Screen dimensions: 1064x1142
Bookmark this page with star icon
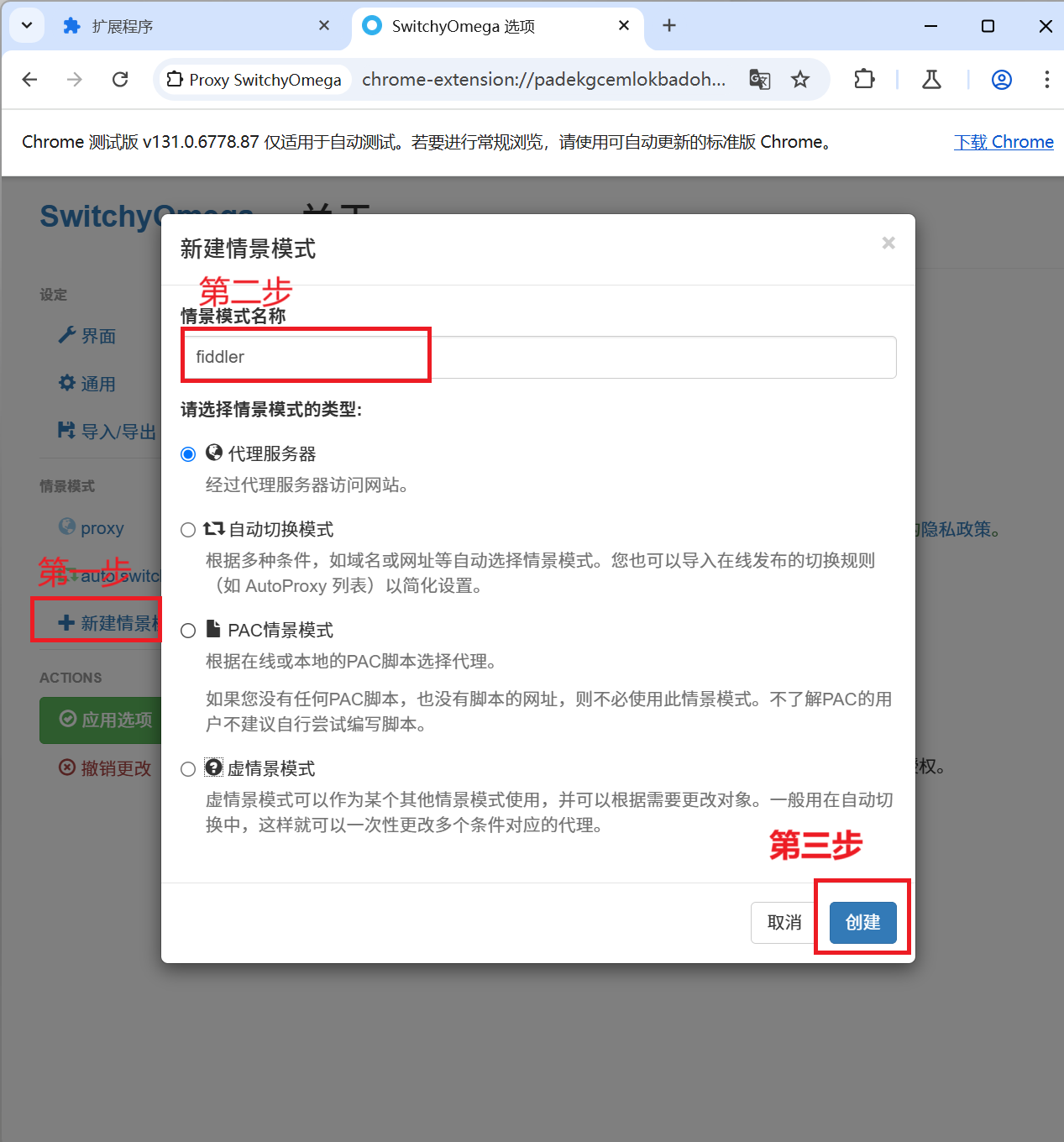800,80
